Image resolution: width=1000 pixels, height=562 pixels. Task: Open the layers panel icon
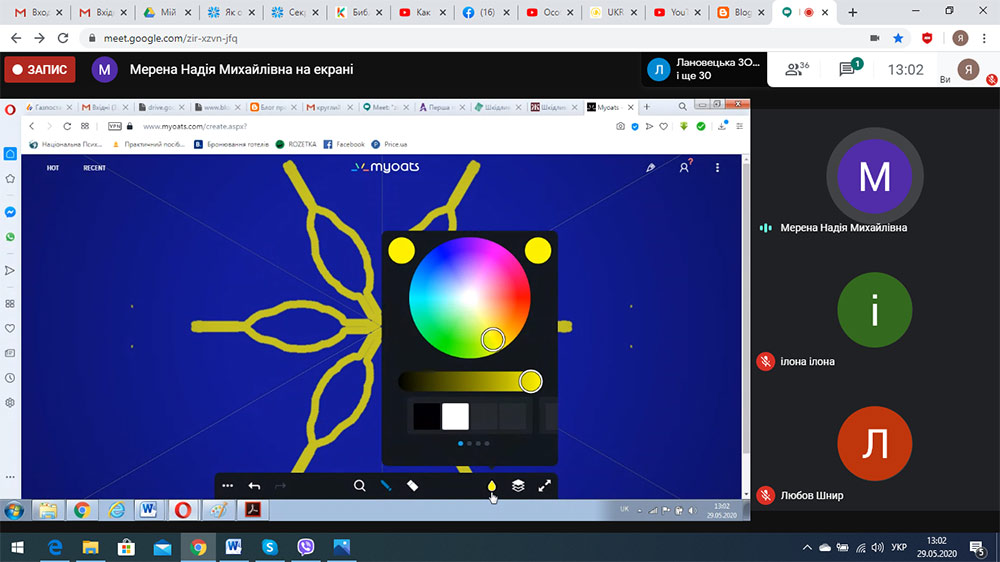518,486
